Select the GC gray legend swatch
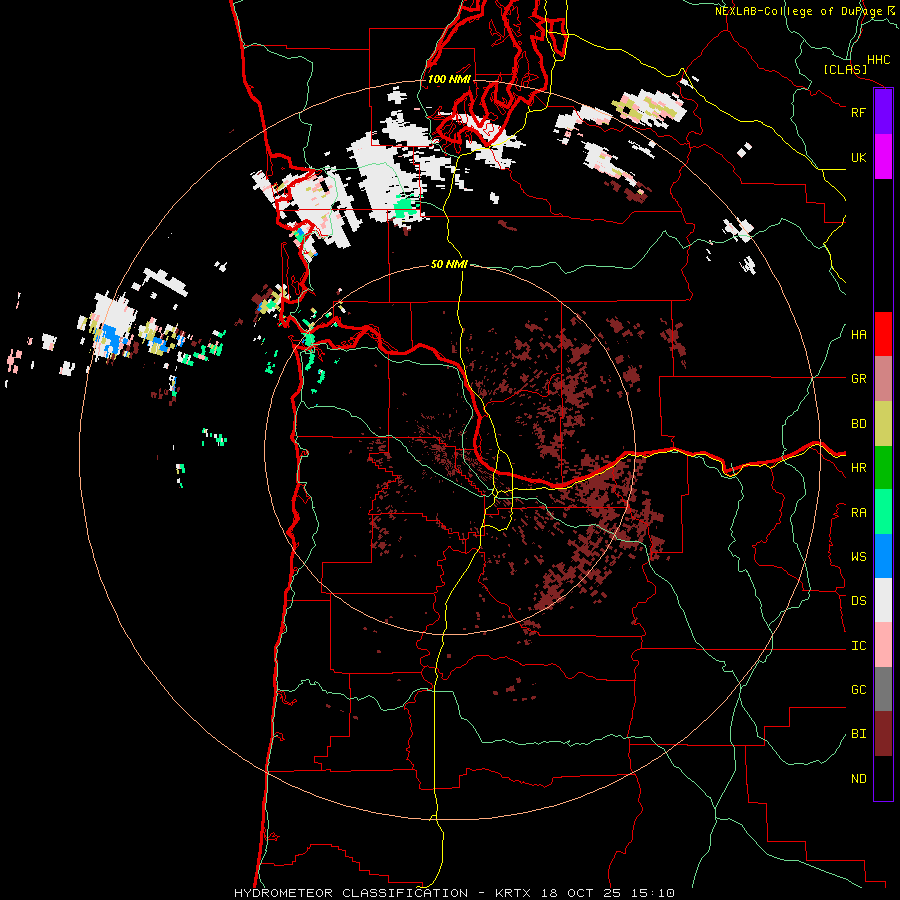 pos(883,689)
